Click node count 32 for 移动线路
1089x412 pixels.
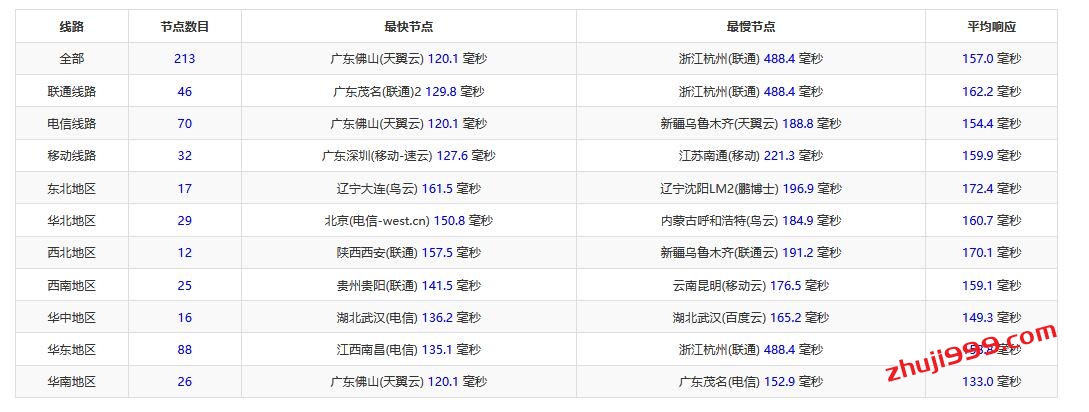coord(184,156)
